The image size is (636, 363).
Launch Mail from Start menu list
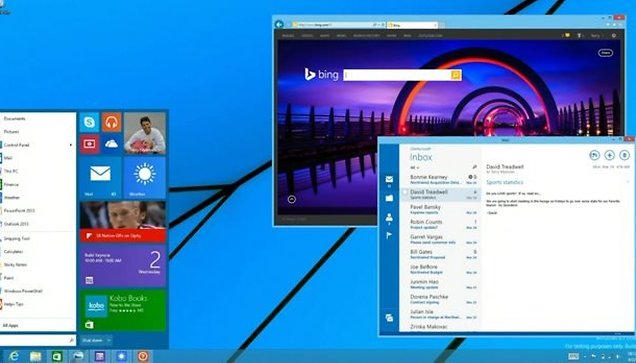(8, 158)
